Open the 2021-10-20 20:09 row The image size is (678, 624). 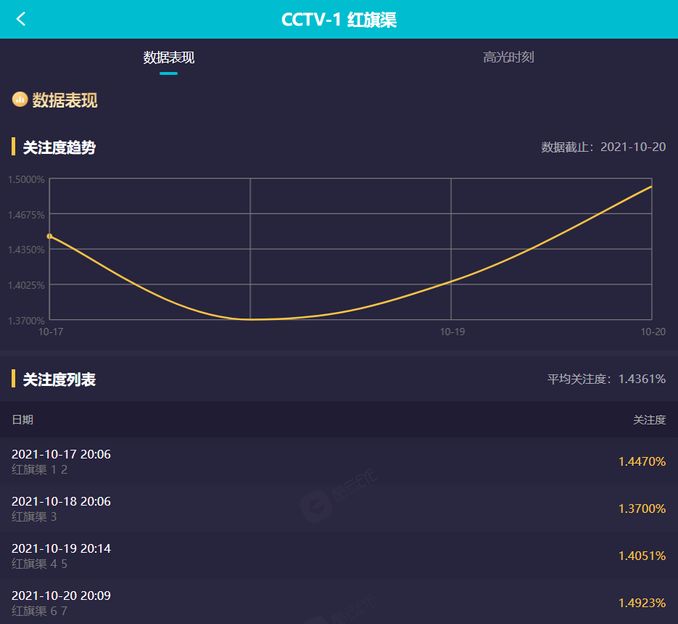tap(339, 602)
